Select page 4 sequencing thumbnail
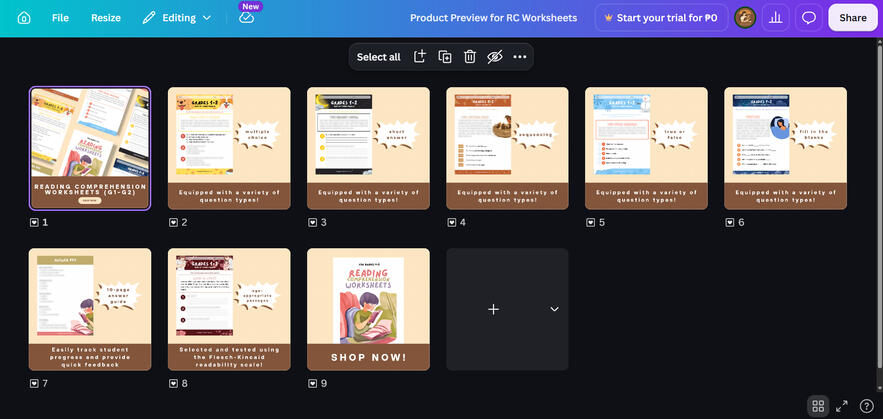This screenshot has width=883, height=419. pos(507,148)
